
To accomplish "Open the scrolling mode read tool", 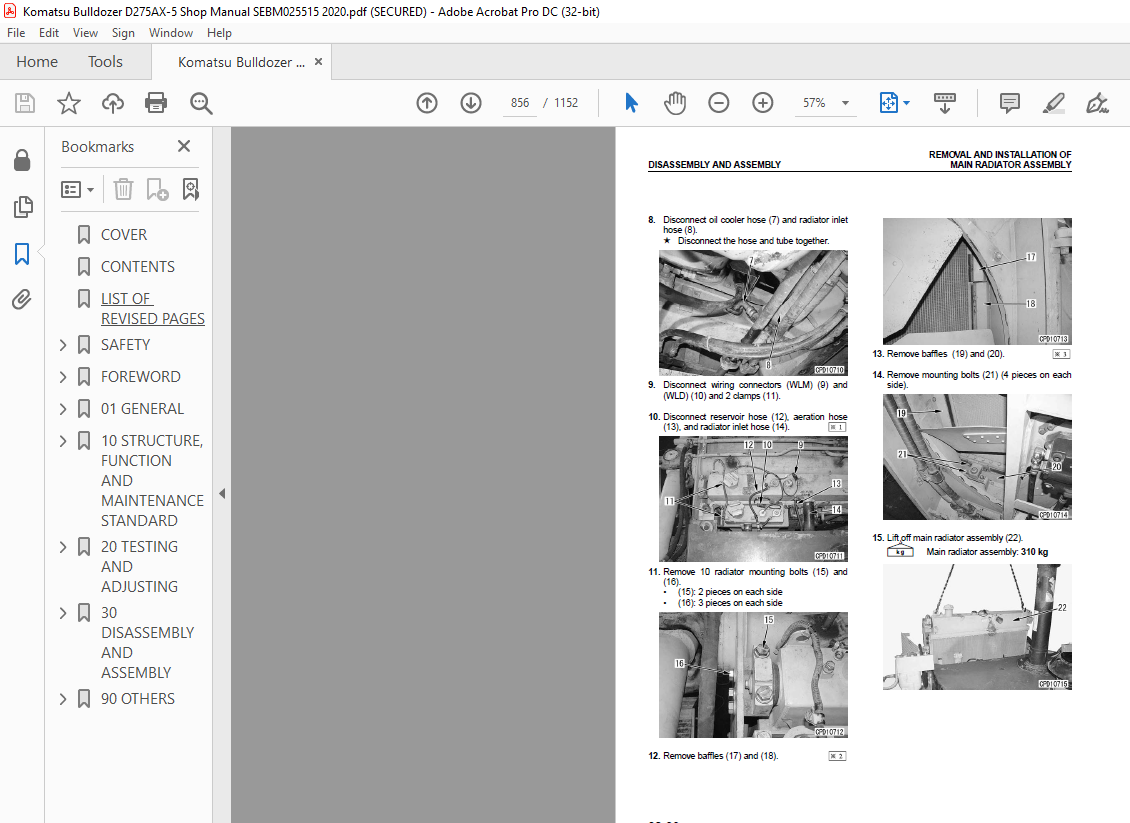I will click(x=944, y=103).
